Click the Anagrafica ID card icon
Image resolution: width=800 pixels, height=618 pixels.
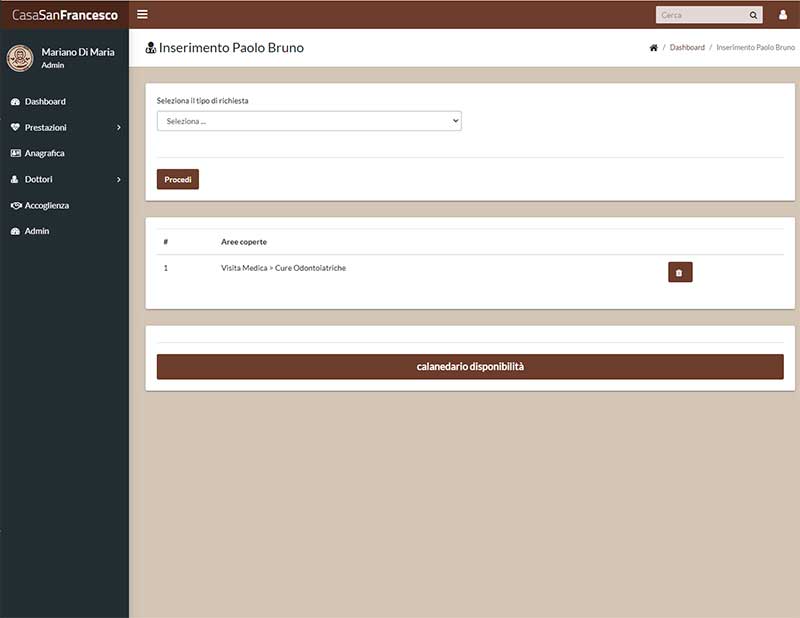click(15, 153)
